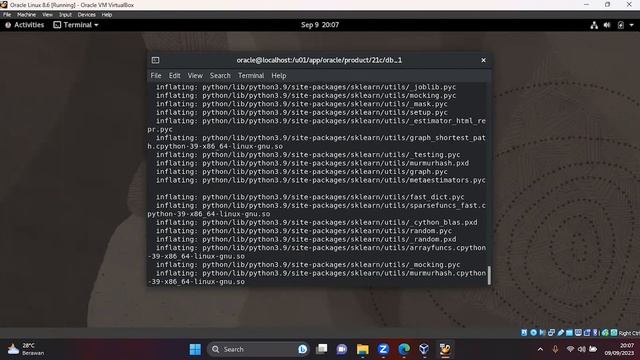
Task: Click the line ending in fast_dict.pyc
Action: point(310,197)
